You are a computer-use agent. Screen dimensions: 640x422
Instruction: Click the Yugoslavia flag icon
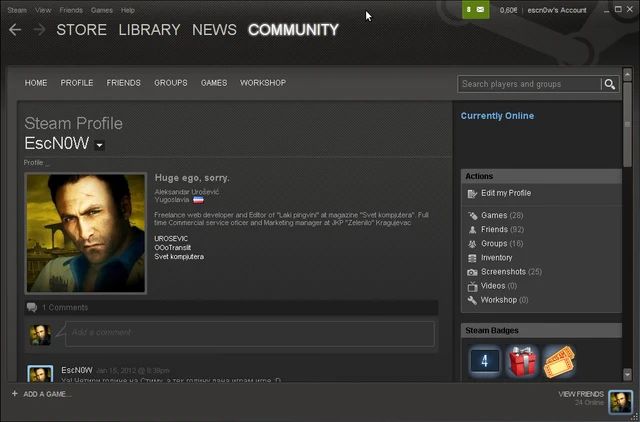click(x=198, y=200)
